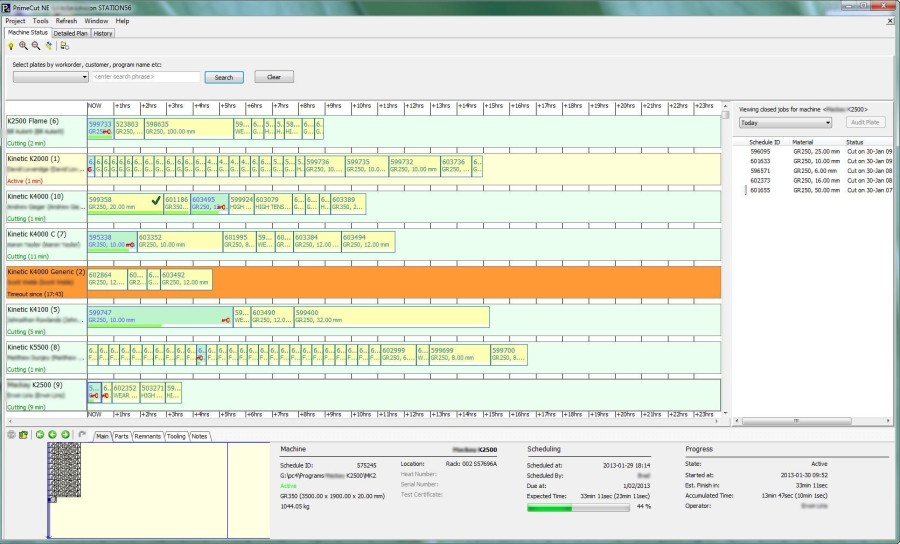
Task: Click the PrimeCut application icon in the title bar
Action: (6, 8)
